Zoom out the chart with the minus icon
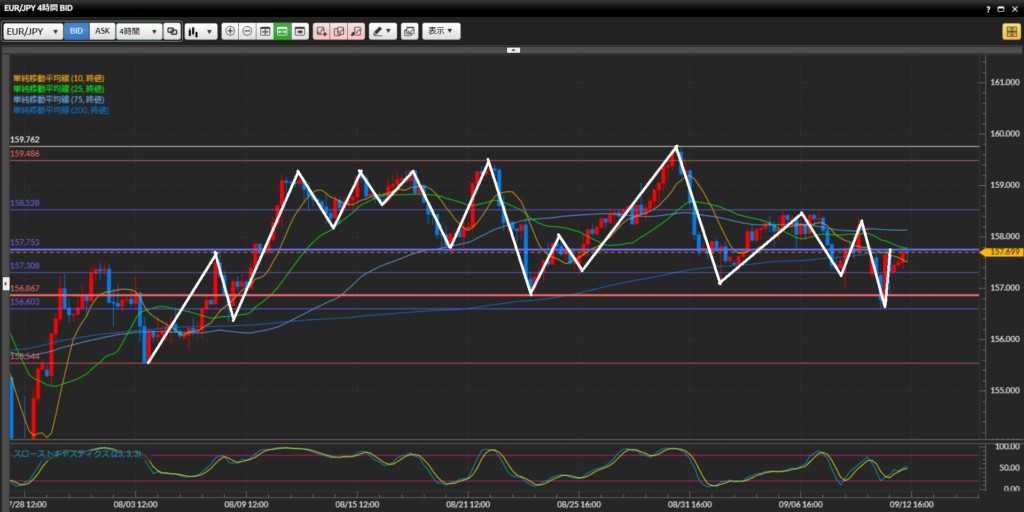Viewport: 1024px width, 512px height. pyautogui.click(x=247, y=31)
